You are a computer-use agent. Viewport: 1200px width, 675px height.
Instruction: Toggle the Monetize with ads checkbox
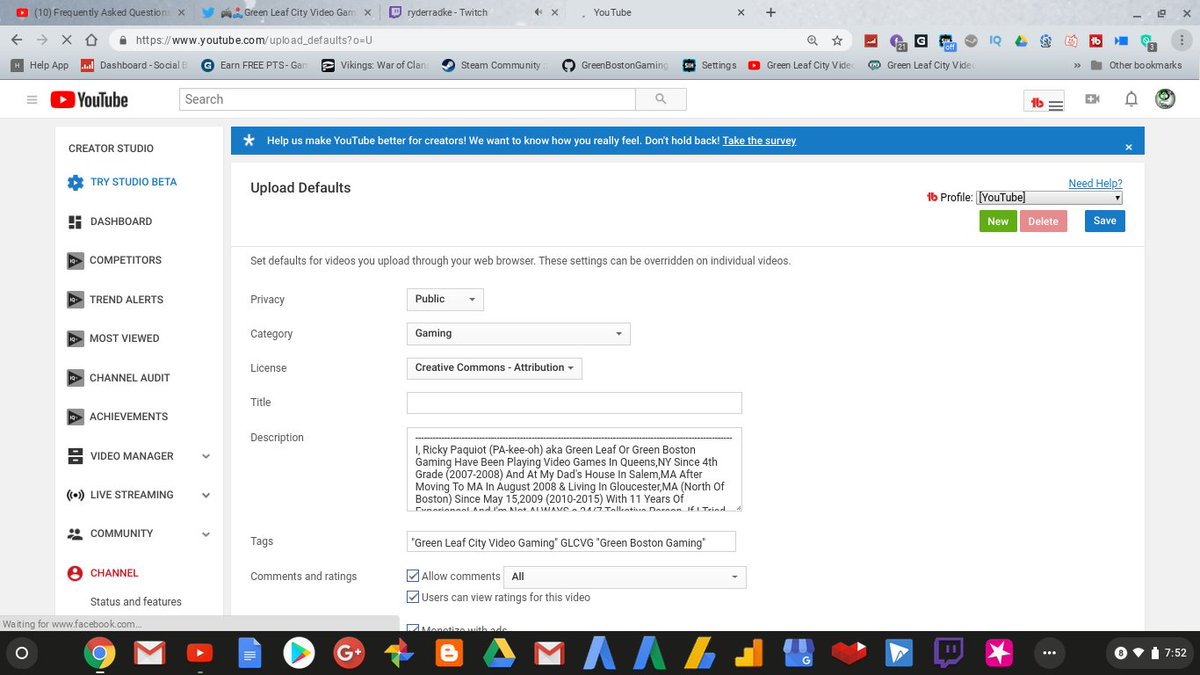pyautogui.click(x=413, y=630)
